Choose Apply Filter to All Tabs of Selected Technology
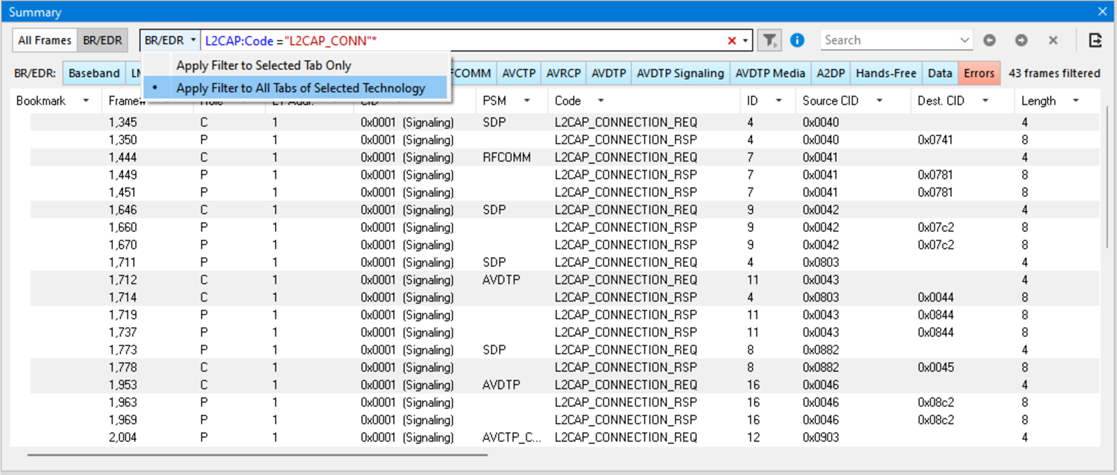This screenshot has width=1117, height=475. (296, 88)
